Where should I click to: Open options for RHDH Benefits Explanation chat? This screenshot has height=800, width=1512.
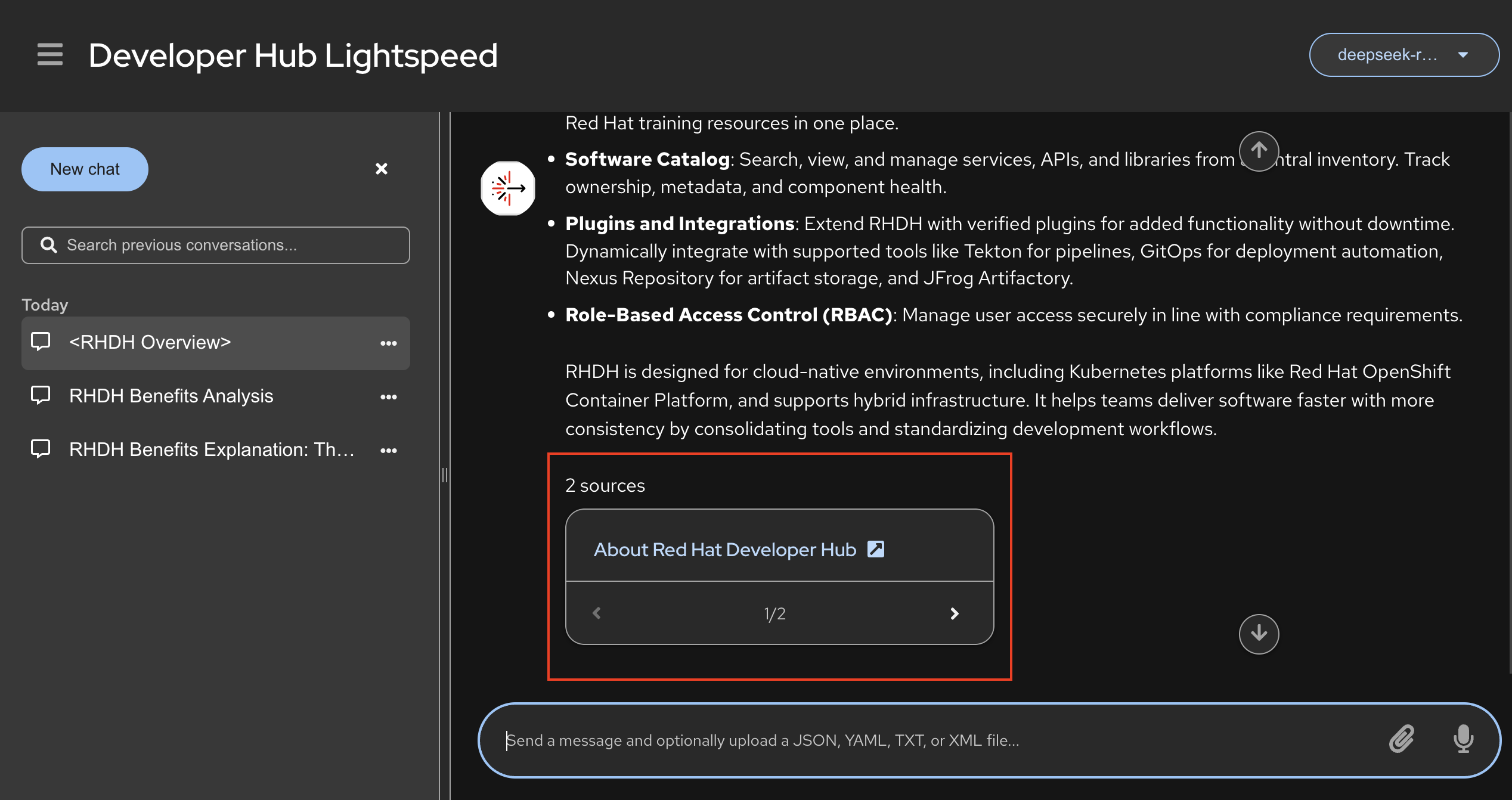pos(389,450)
